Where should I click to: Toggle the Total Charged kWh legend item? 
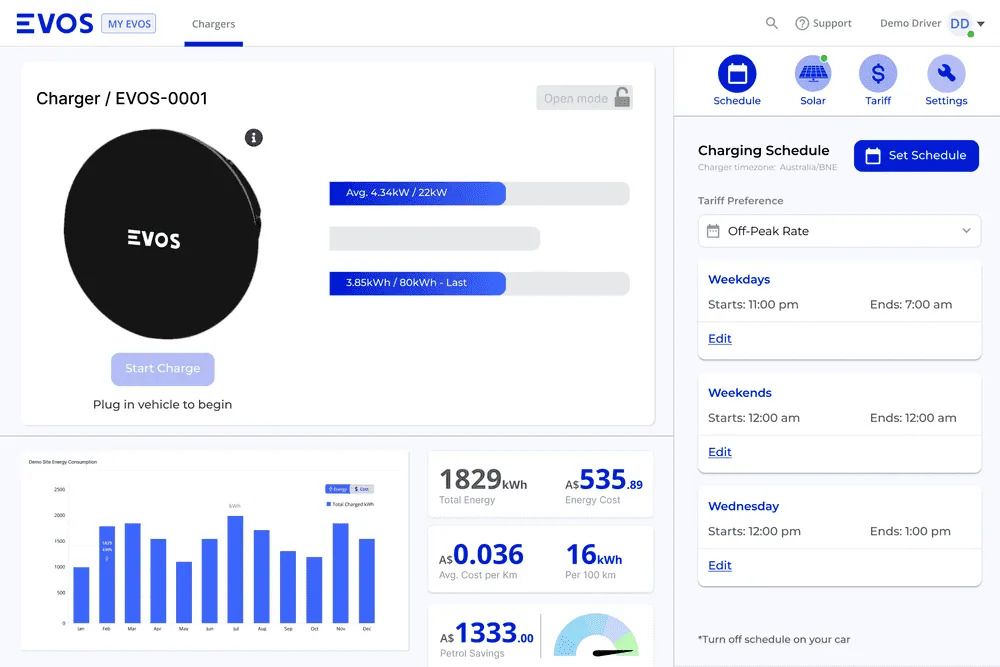coord(352,504)
